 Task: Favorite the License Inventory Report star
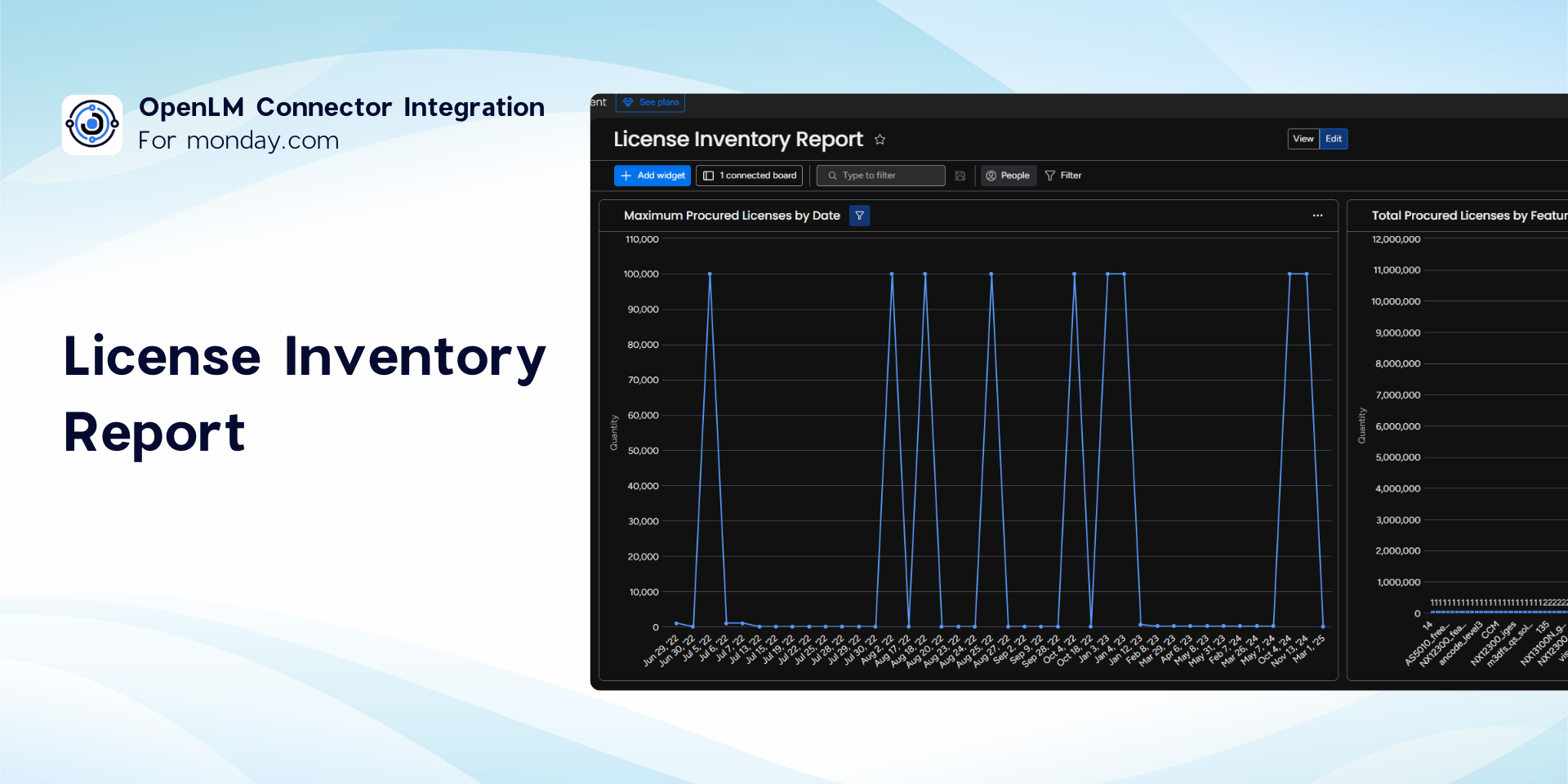point(880,140)
